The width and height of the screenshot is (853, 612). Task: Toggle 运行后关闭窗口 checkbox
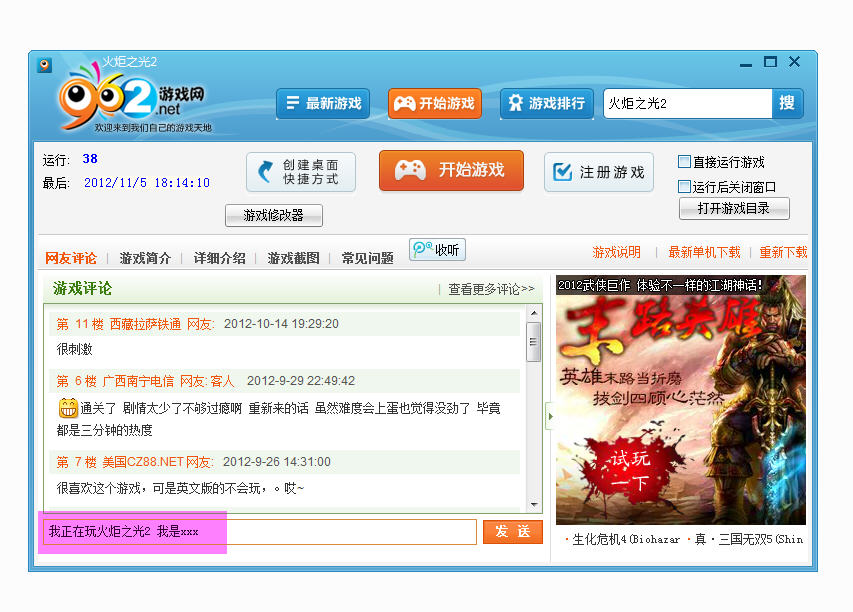[x=684, y=187]
